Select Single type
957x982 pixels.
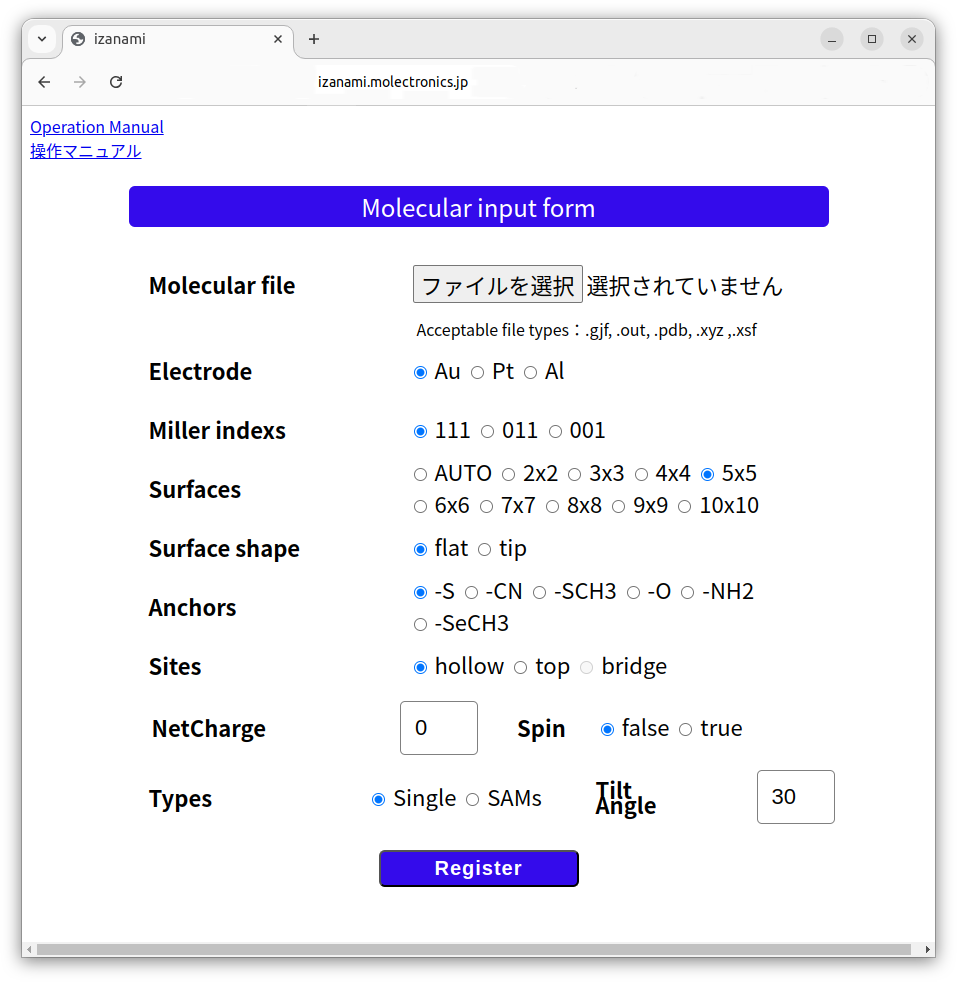pos(378,800)
